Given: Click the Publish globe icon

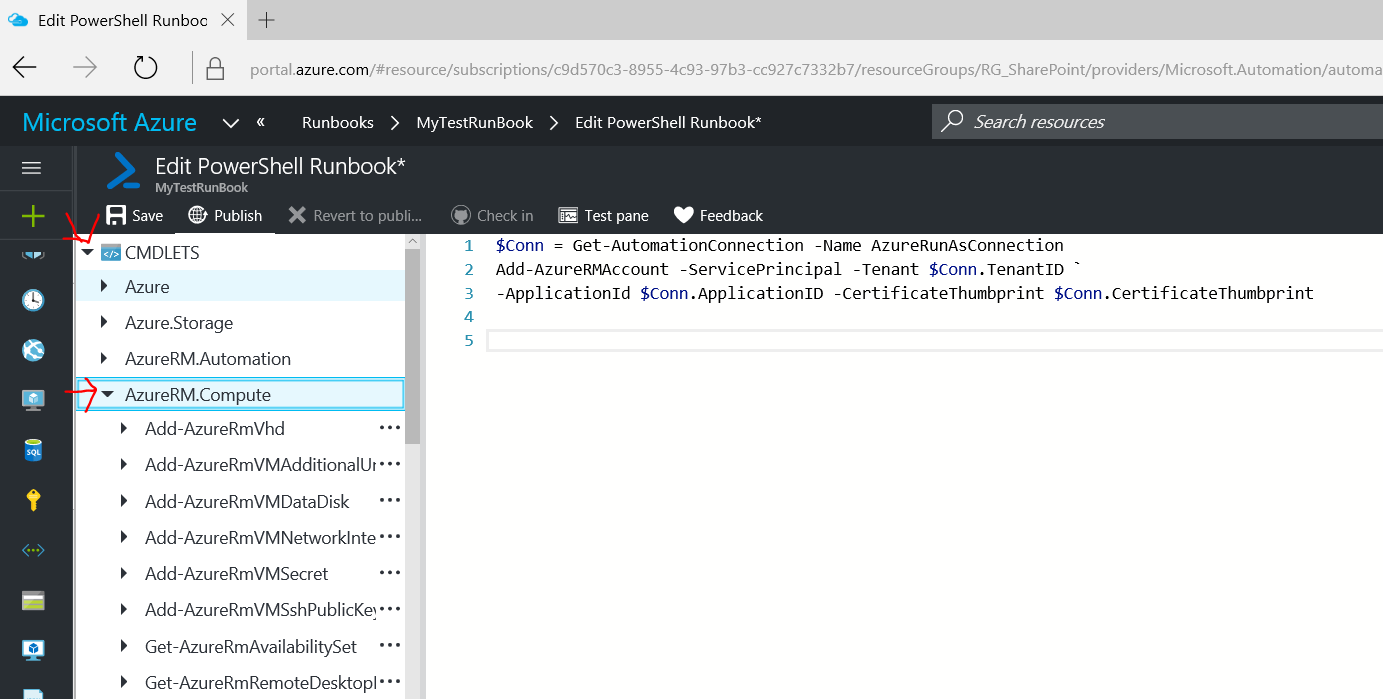Looking at the screenshot, I should pos(197,215).
